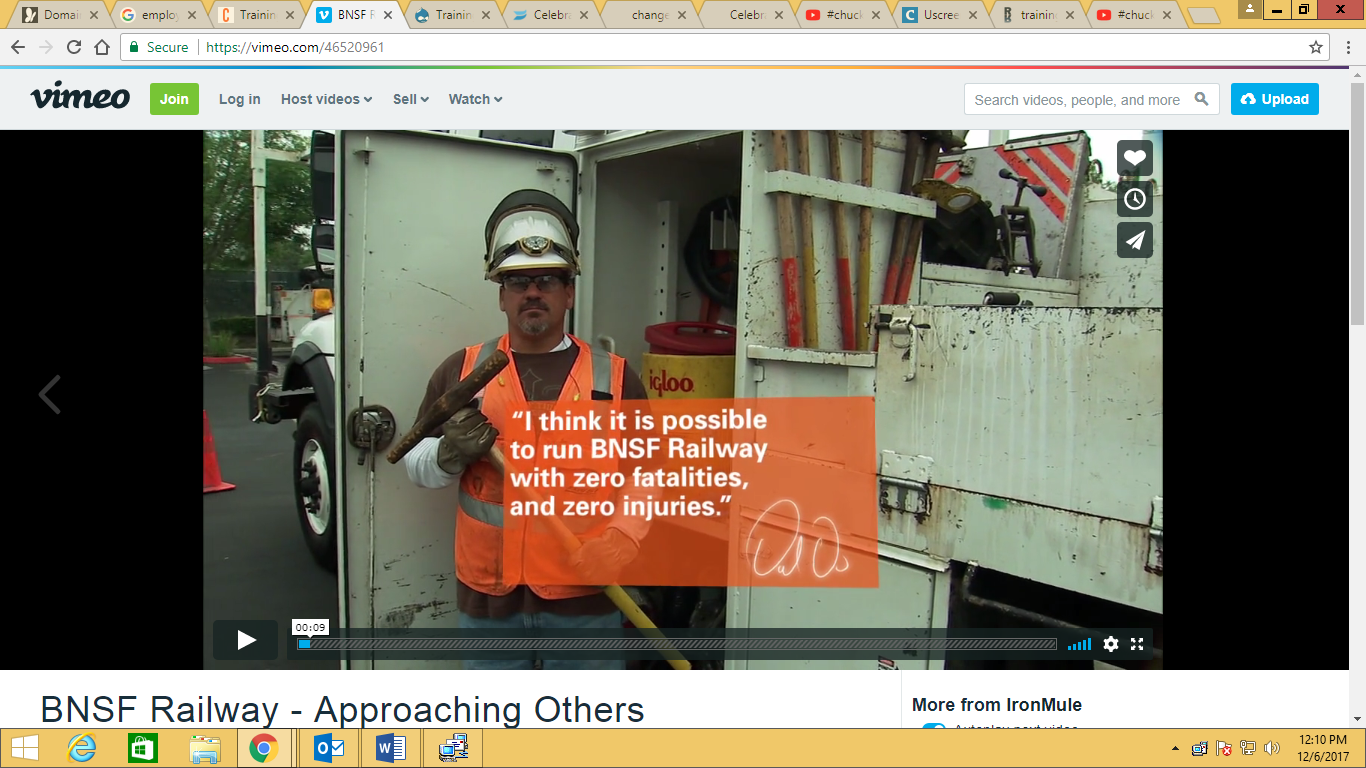
Task: Open taskbar clock showing 12:10 PM
Action: coord(1324,748)
